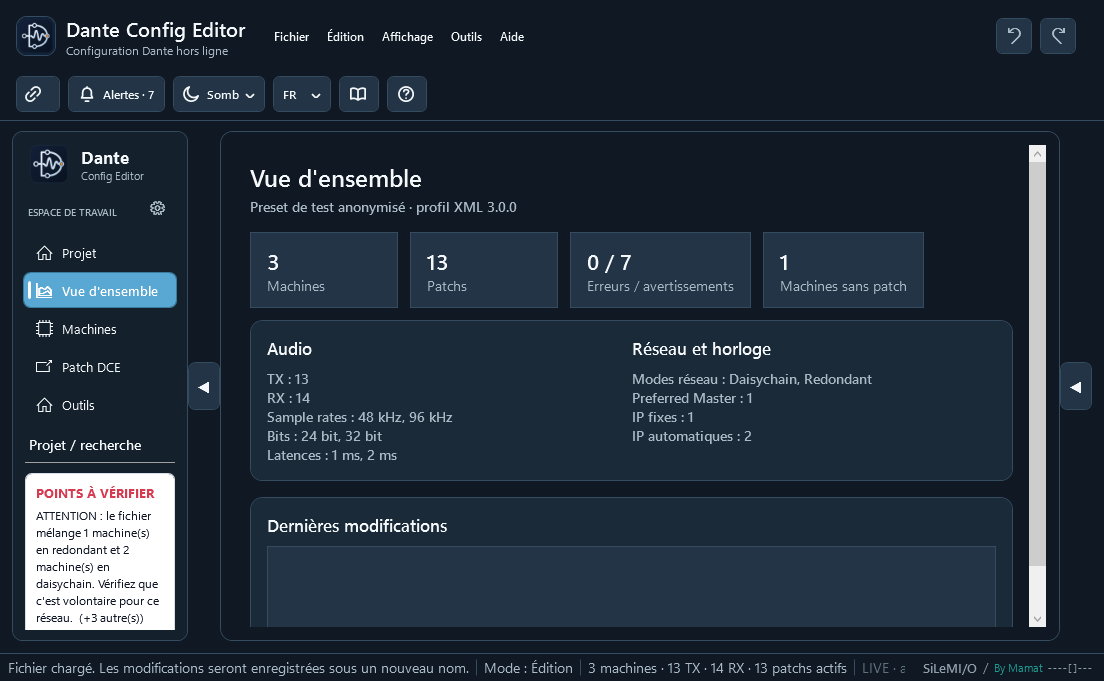Open the Somb theme dropdown
This screenshot has width=1104, height=681.
[219, 94]
